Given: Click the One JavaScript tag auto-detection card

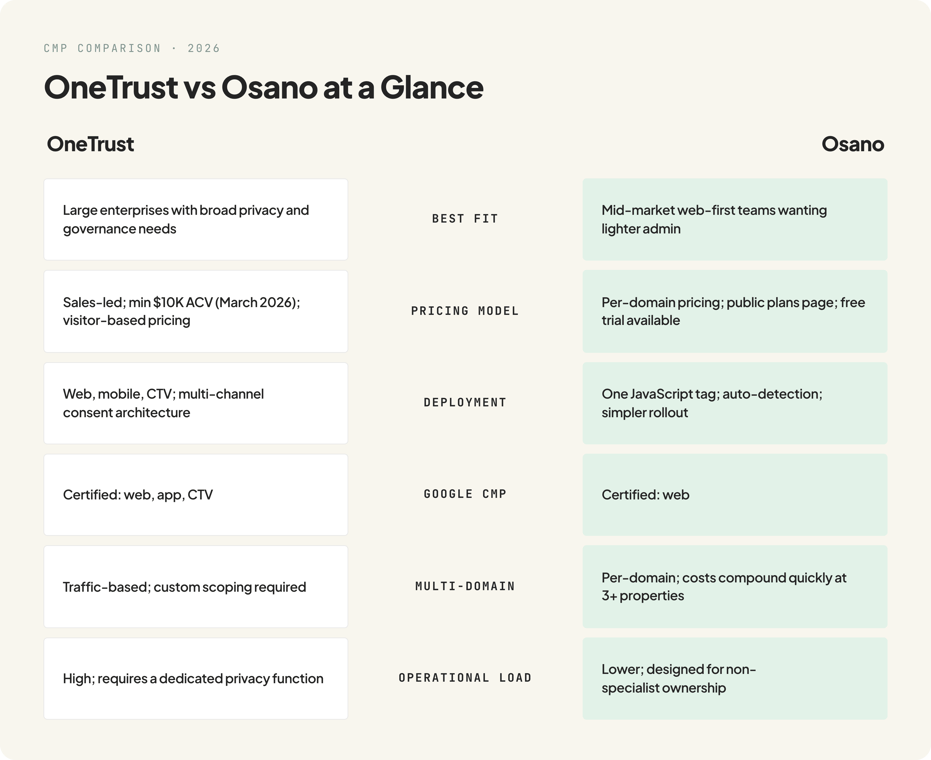Looking at the screenshot, I should pyautogui.click(x=735, y=403).
